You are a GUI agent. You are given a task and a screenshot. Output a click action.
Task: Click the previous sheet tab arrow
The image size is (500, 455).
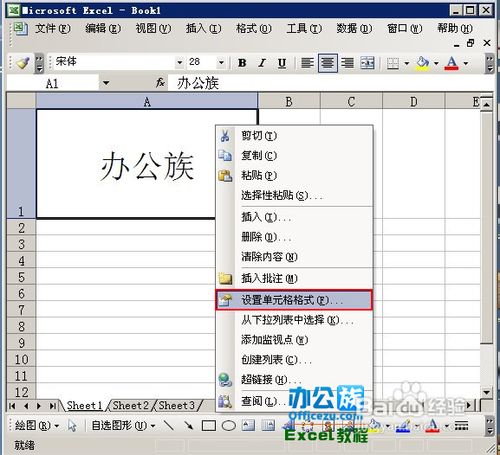click(26, 406)
